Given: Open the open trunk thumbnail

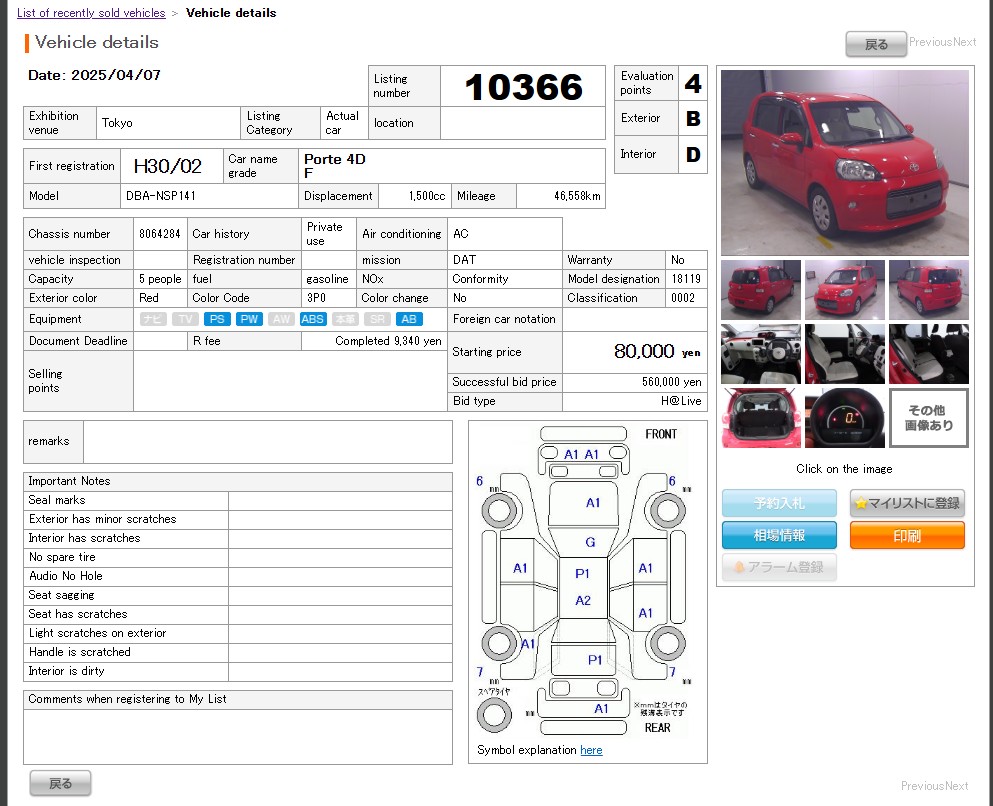Looking at the screenshot, I should (761, 418).
